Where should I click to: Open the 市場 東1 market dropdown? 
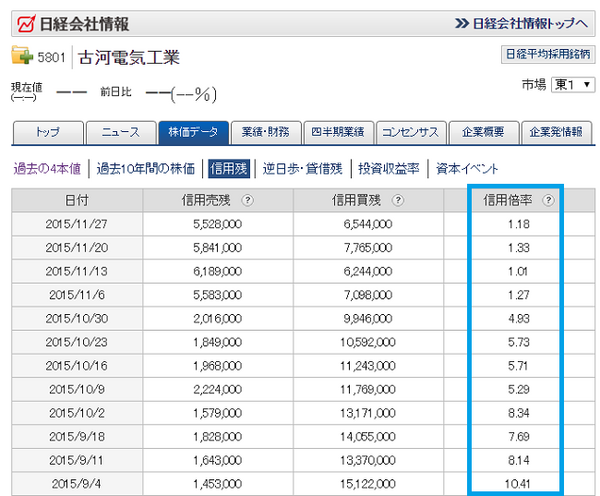pyautogui.click(x=573, y=85)
